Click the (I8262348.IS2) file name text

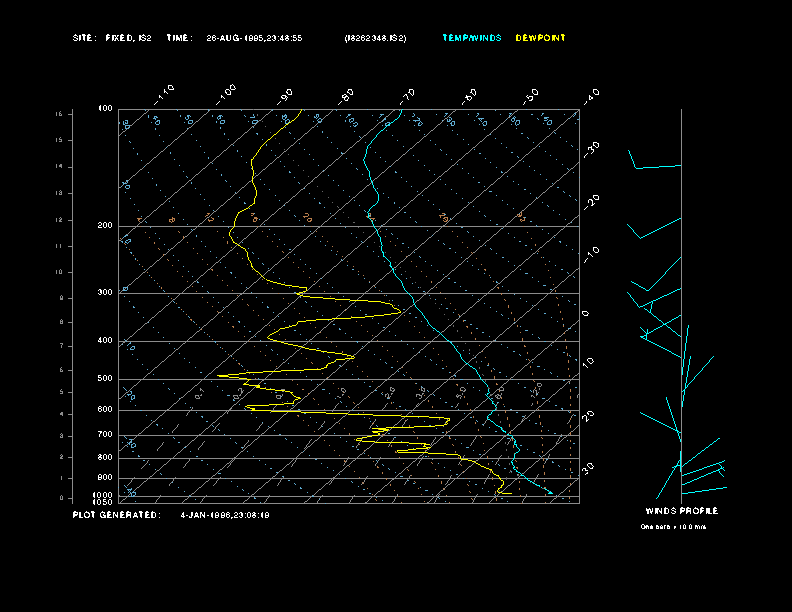(x=375, y=38)
